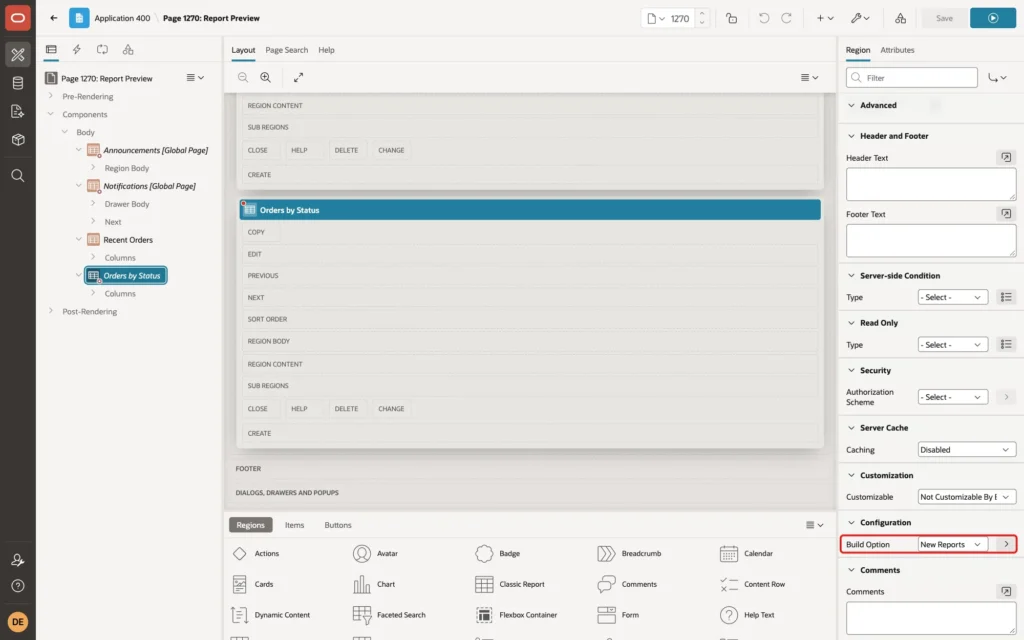
Task: Open Team Development icon in sidebar
Action: pyautogui.click(x=18, y=112)
